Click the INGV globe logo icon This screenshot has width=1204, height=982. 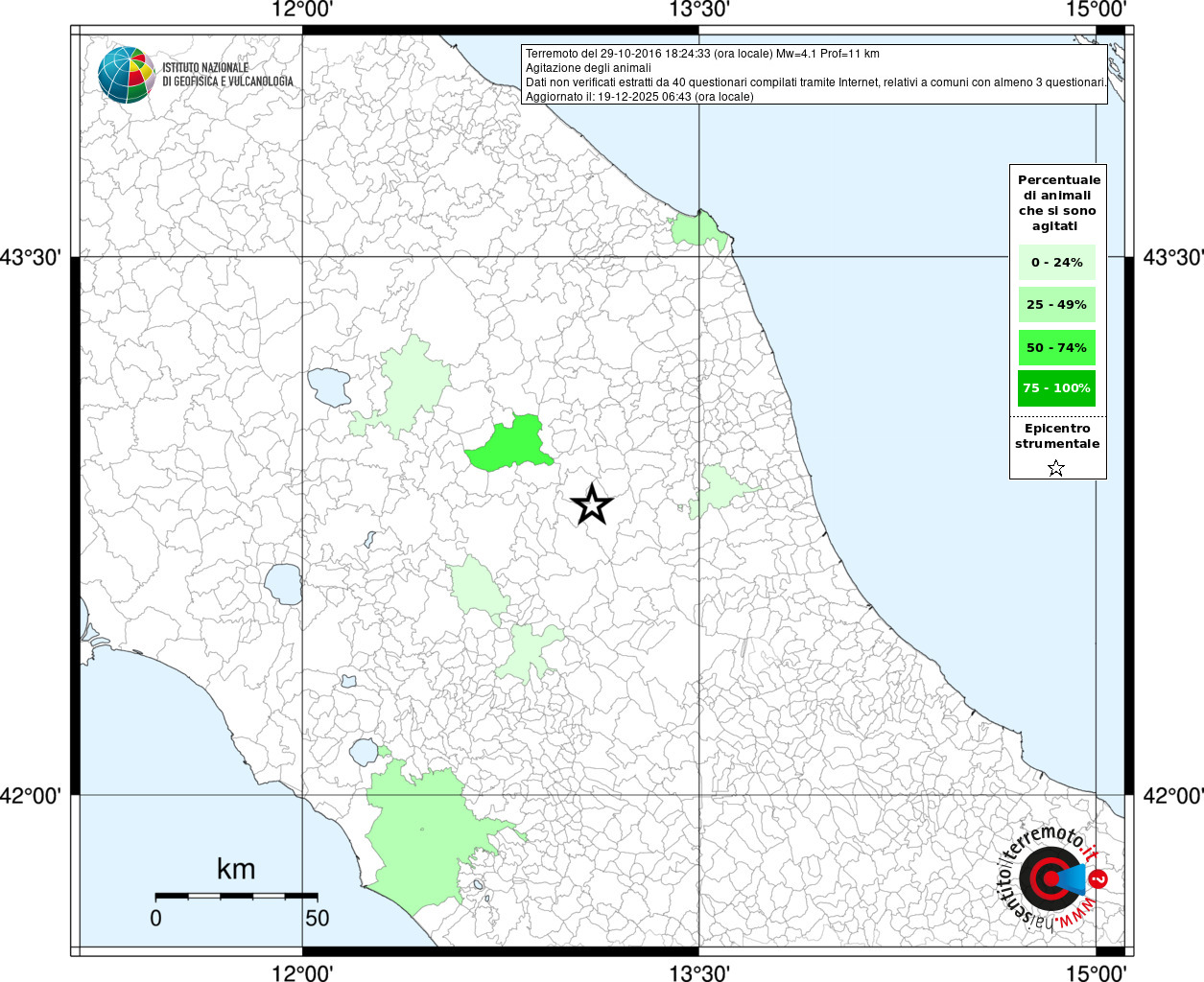tap(126, 74)
